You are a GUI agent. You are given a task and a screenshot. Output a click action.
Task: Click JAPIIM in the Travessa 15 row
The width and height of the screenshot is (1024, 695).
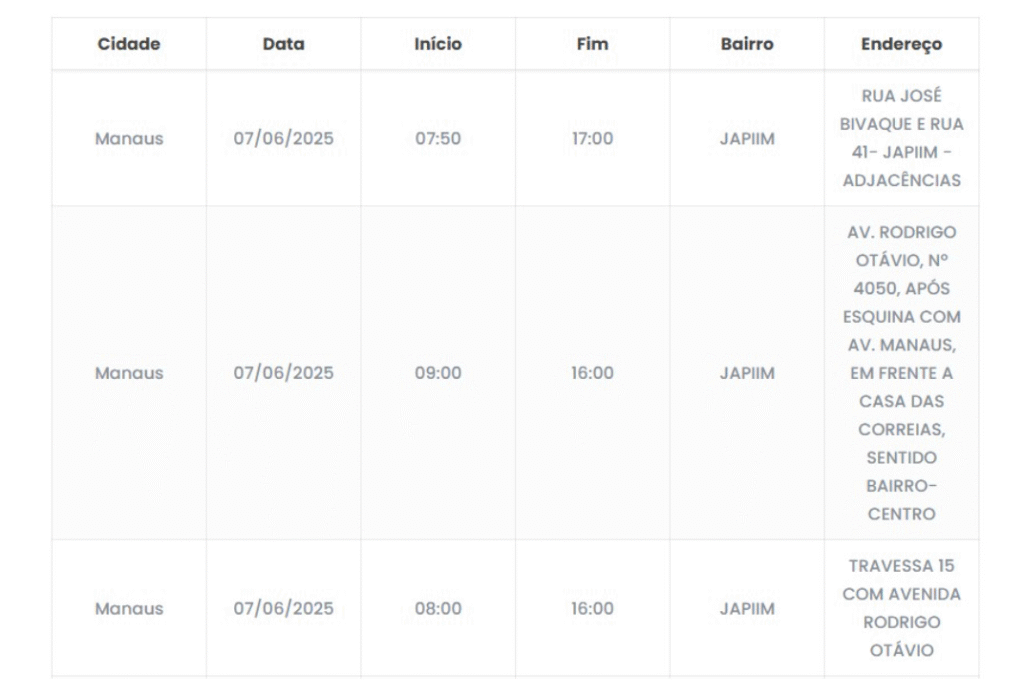pyautogui.click(x=747, y=609)
